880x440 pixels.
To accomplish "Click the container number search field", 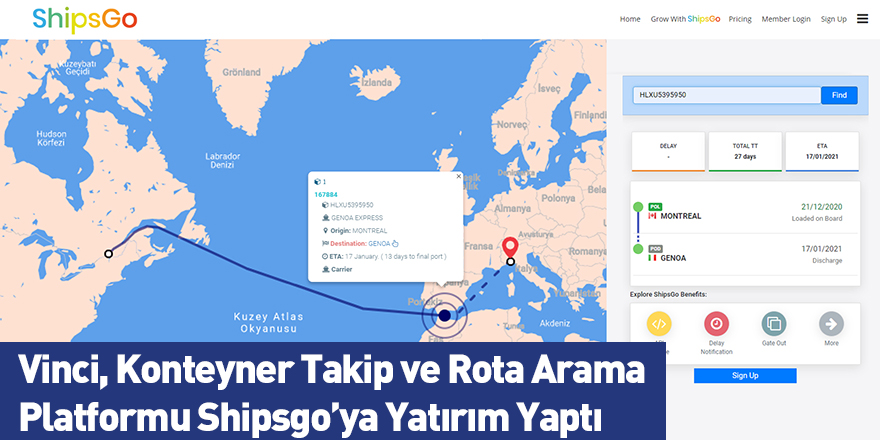I will pyautogui.click(x=726, y=95).
